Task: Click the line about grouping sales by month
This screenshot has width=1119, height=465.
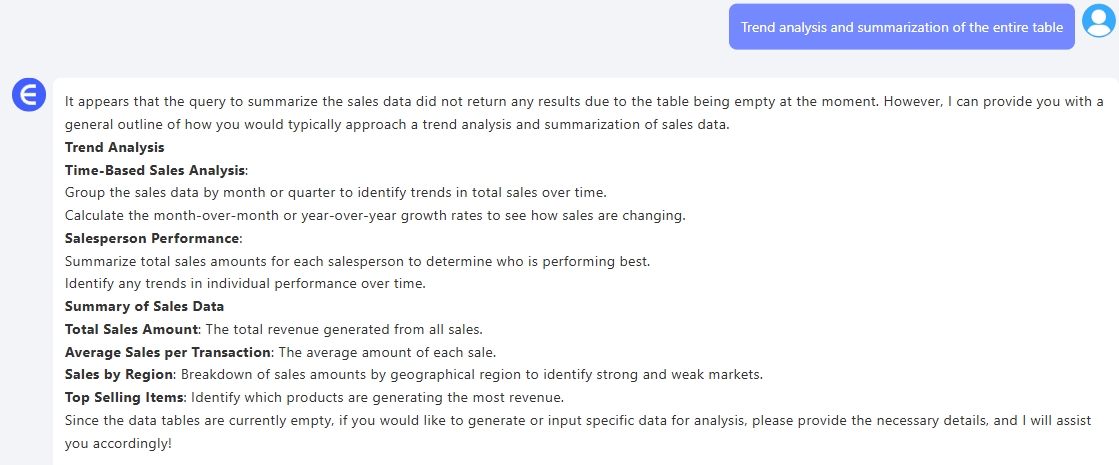Action: tap(335, 192)
